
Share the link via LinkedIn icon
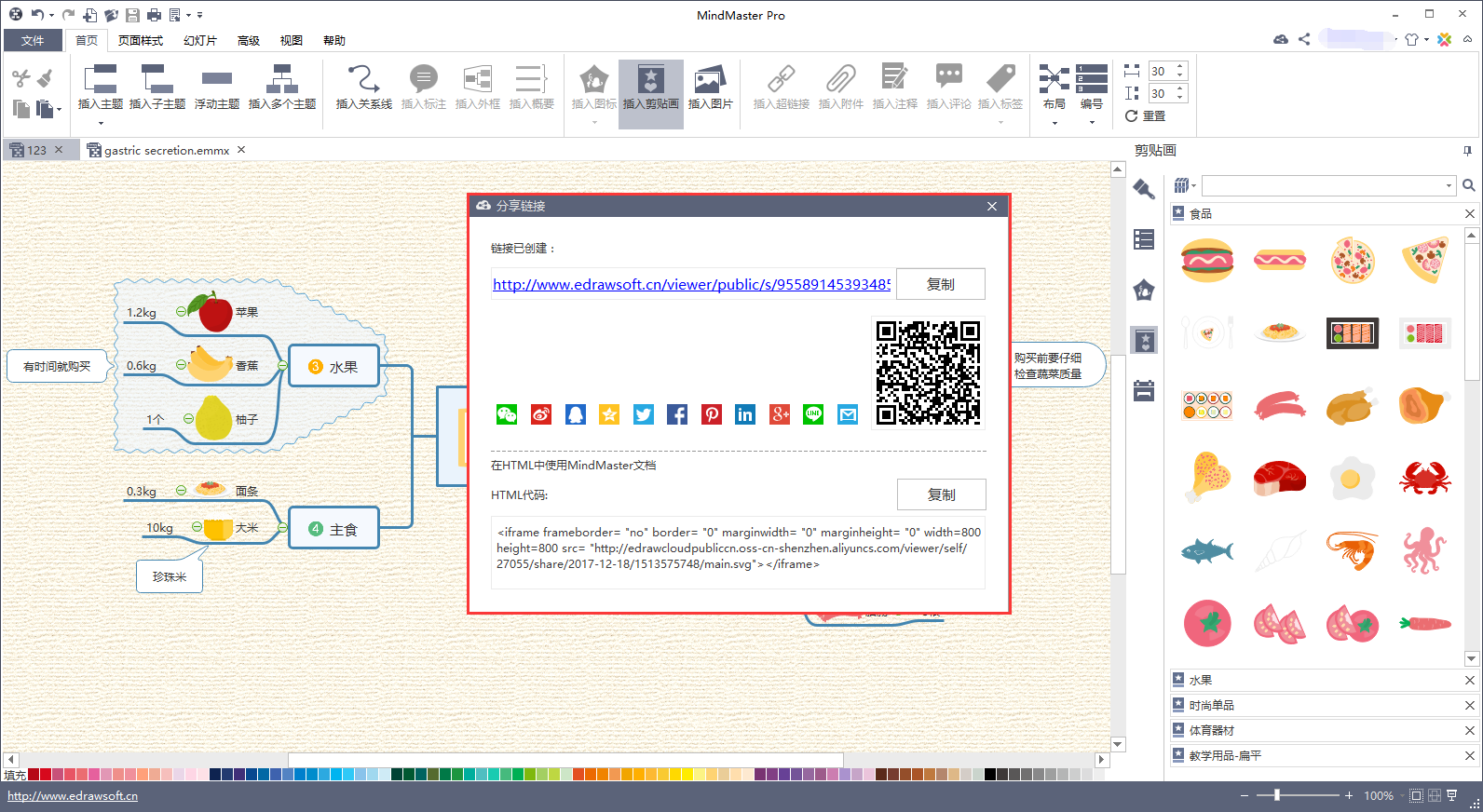(x=745, y=414)
